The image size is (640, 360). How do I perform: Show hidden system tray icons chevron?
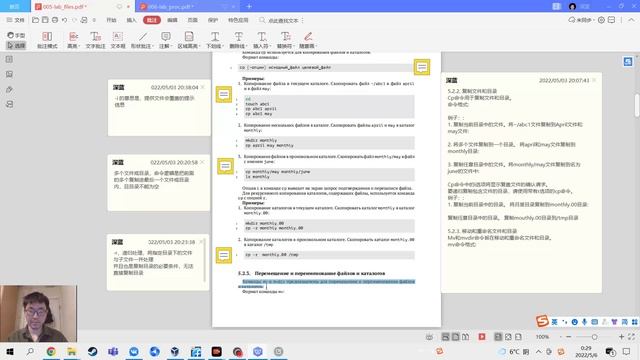click(x=538, y=351)
